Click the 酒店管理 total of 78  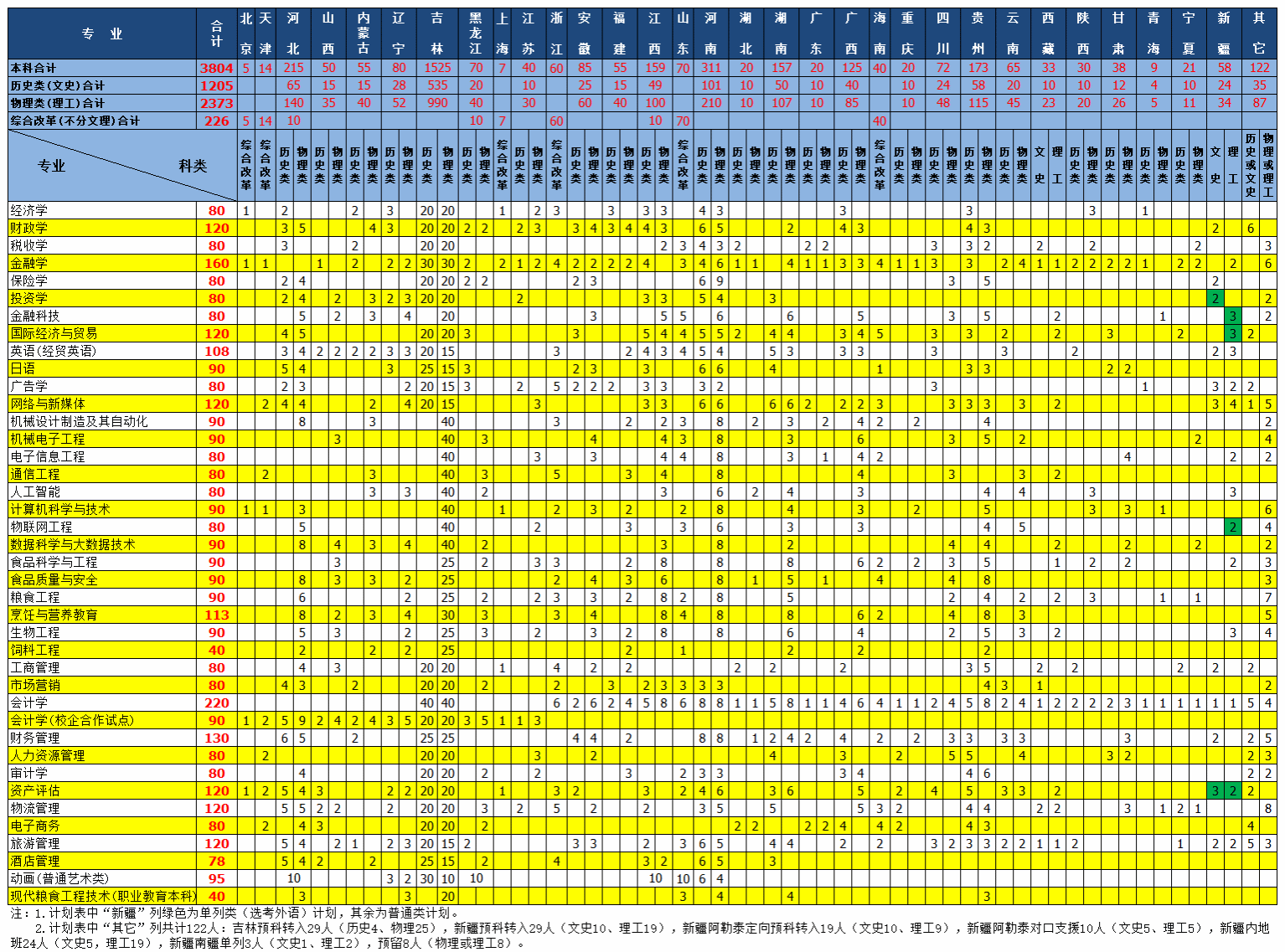point(216,861)
